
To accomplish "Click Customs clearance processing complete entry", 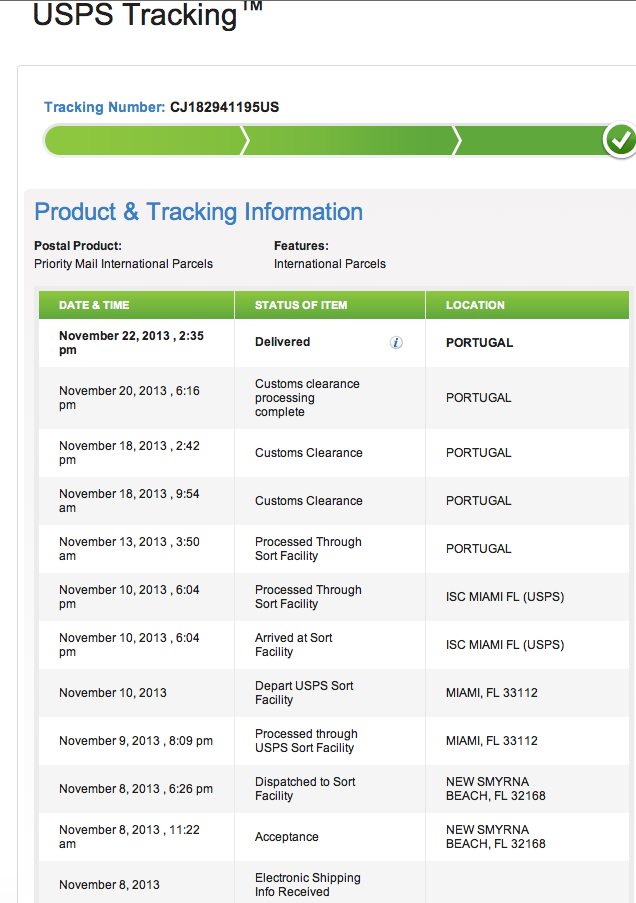I will pyautogui.click(x=307, y=398).
